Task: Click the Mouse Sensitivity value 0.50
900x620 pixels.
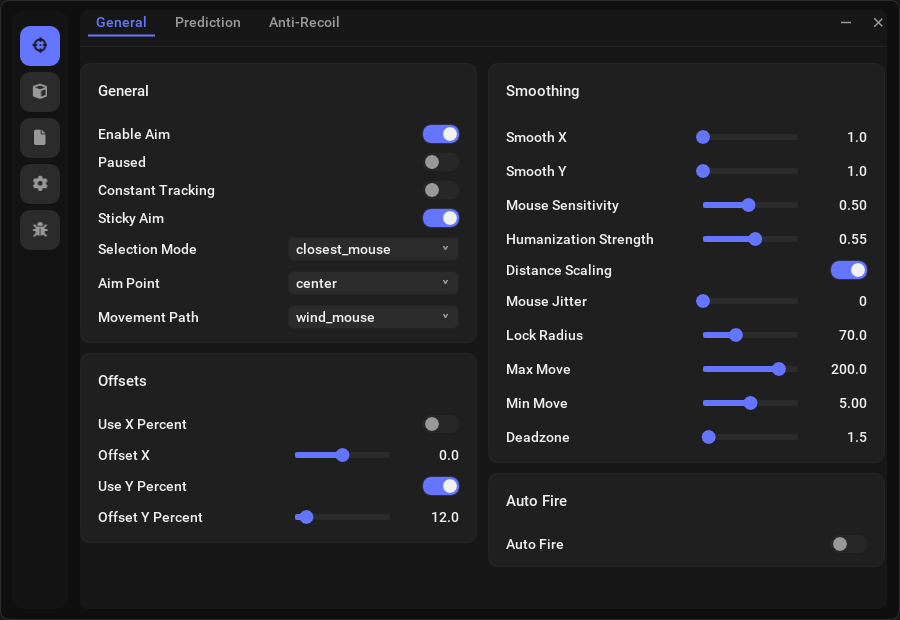Action: [x=852, y=205]
